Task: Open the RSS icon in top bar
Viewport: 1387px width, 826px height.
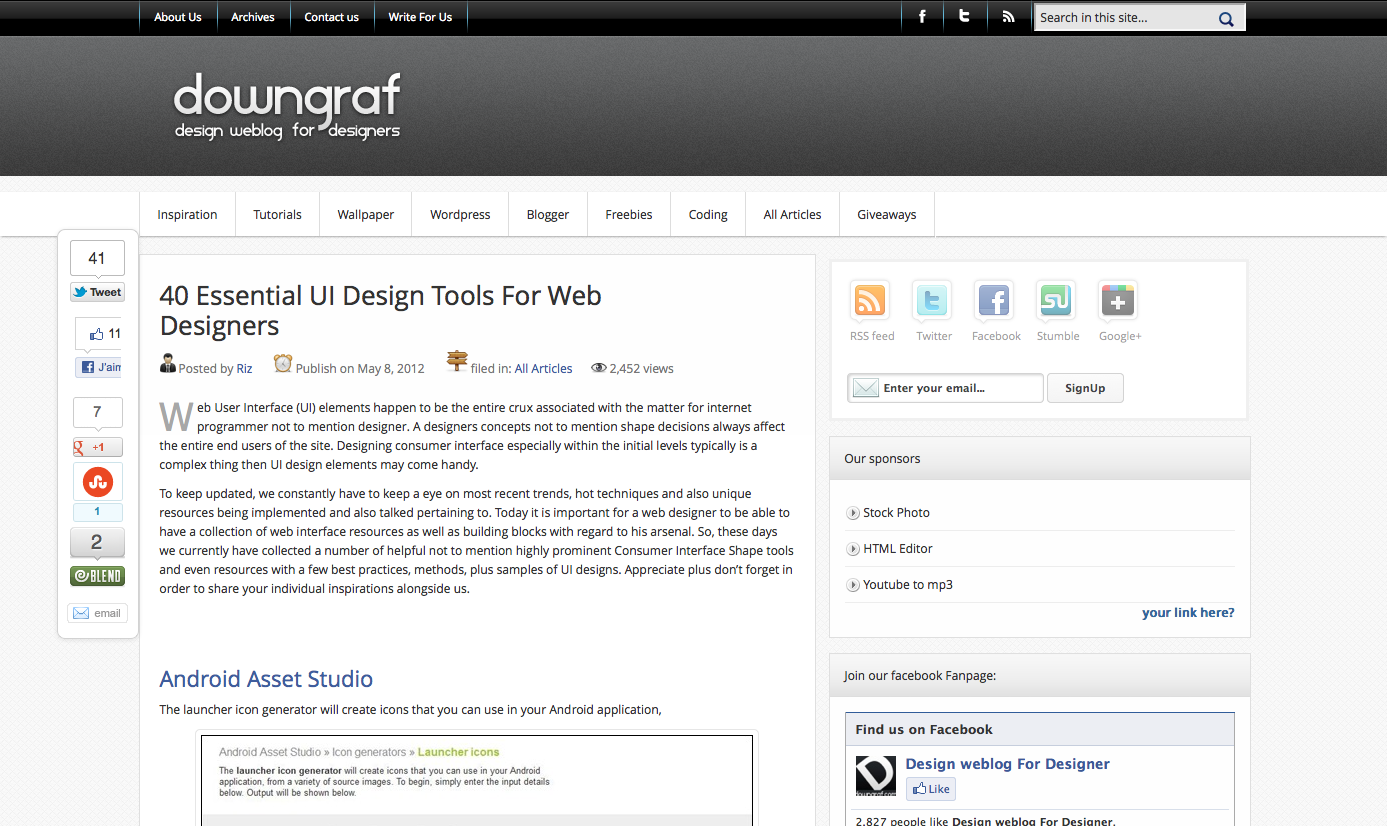Action: coord(1008,17)
